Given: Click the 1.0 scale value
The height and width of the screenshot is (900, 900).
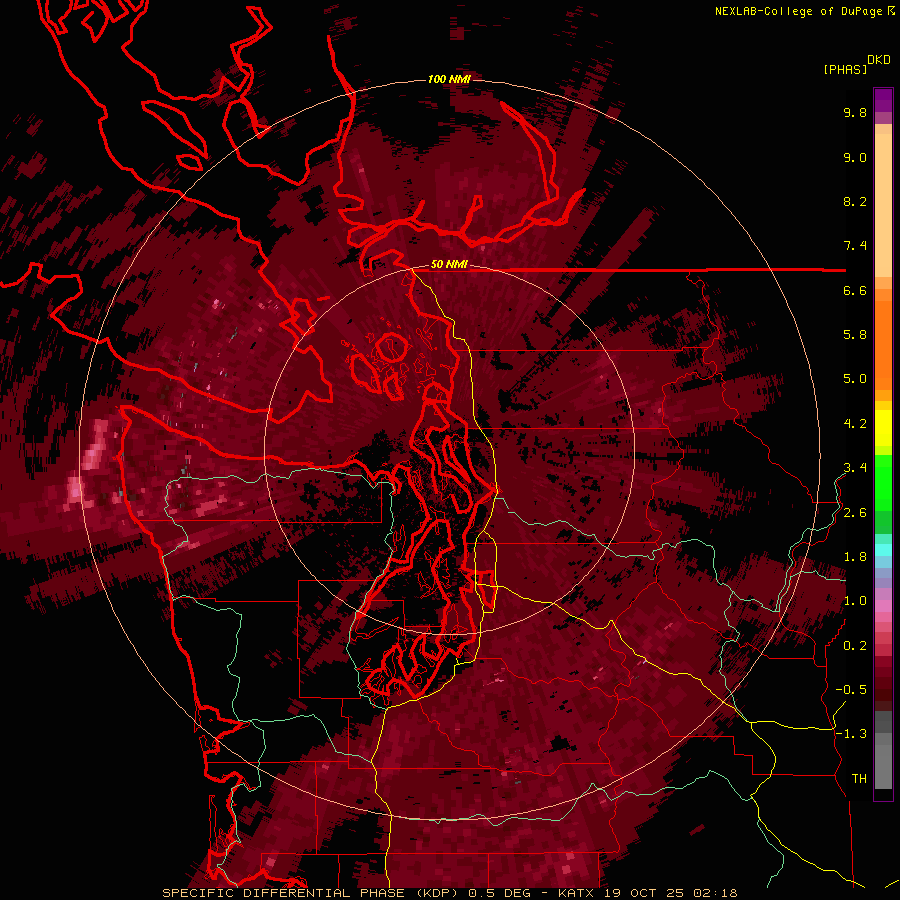Looking at the screenshot, I should click(855, 601).
